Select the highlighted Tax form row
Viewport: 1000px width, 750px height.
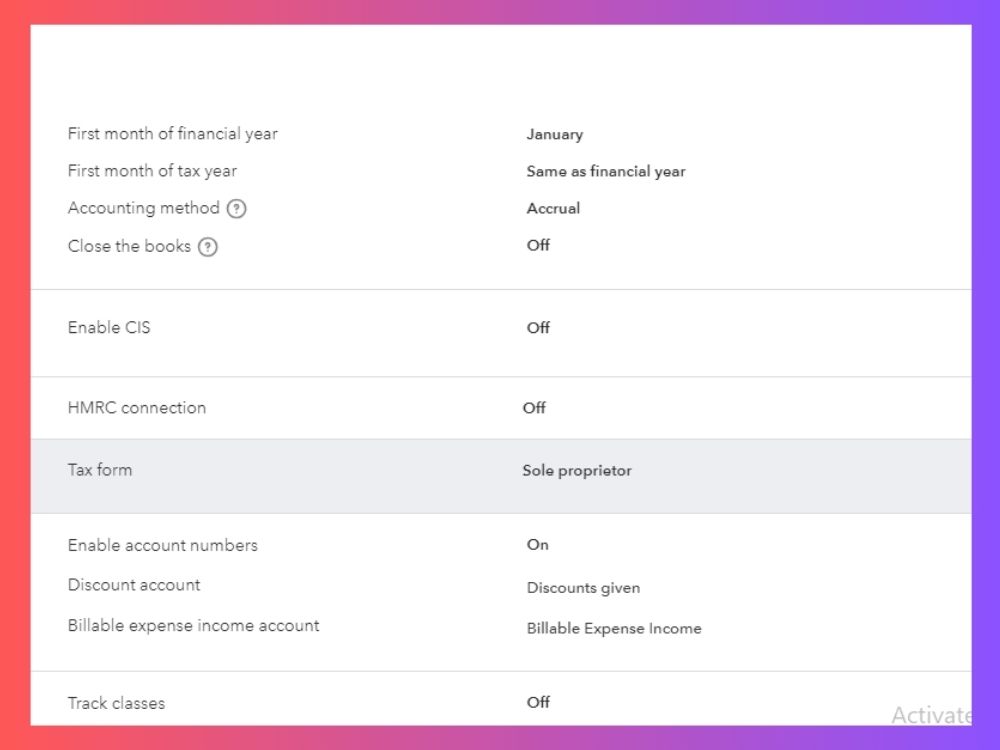pos(501,476)
